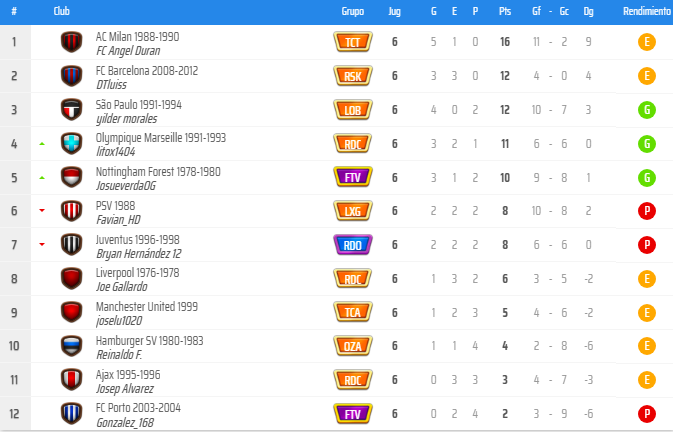Open the purple RDO group badge
The height and width of the screenshot is (432, 673).
352,245
